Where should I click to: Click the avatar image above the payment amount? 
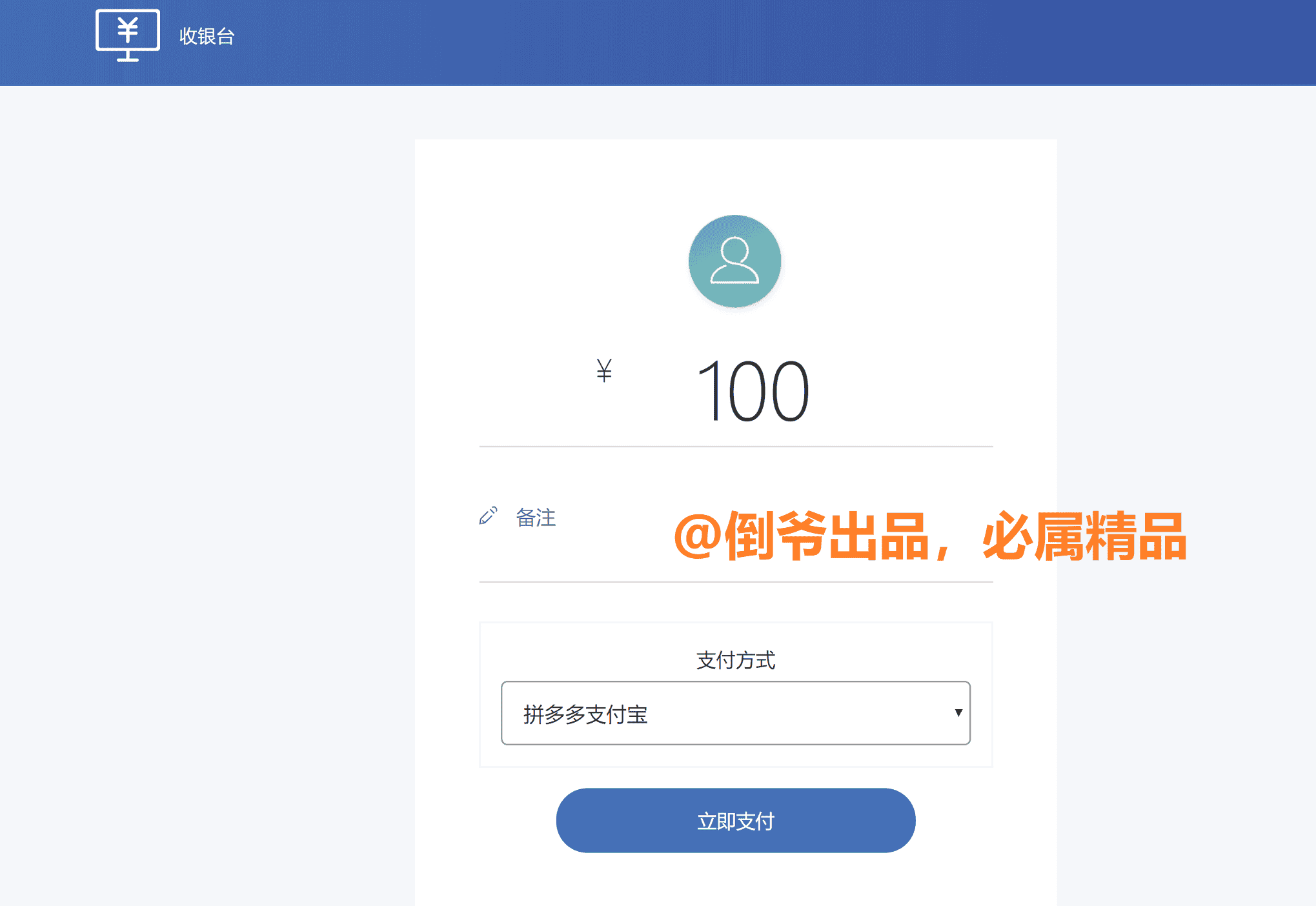[x=735, y=261]
